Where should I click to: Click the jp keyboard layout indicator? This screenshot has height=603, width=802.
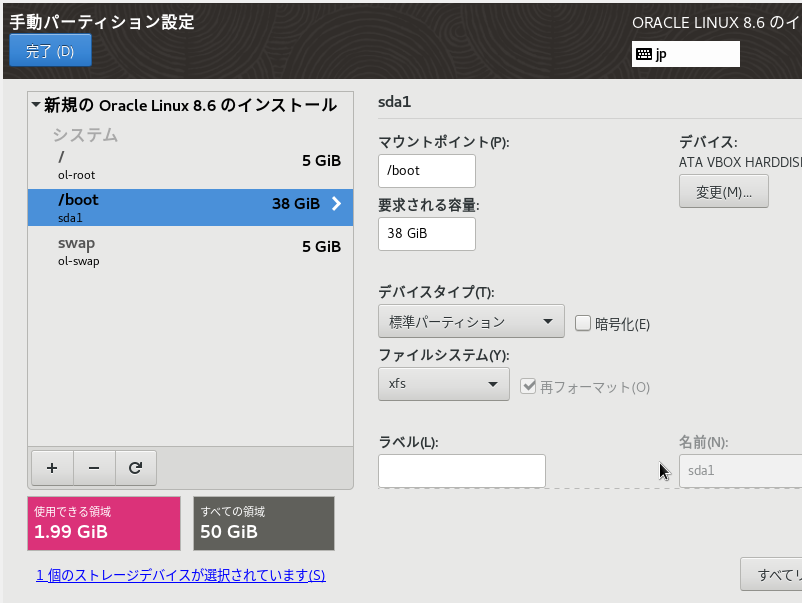[685, 54]
